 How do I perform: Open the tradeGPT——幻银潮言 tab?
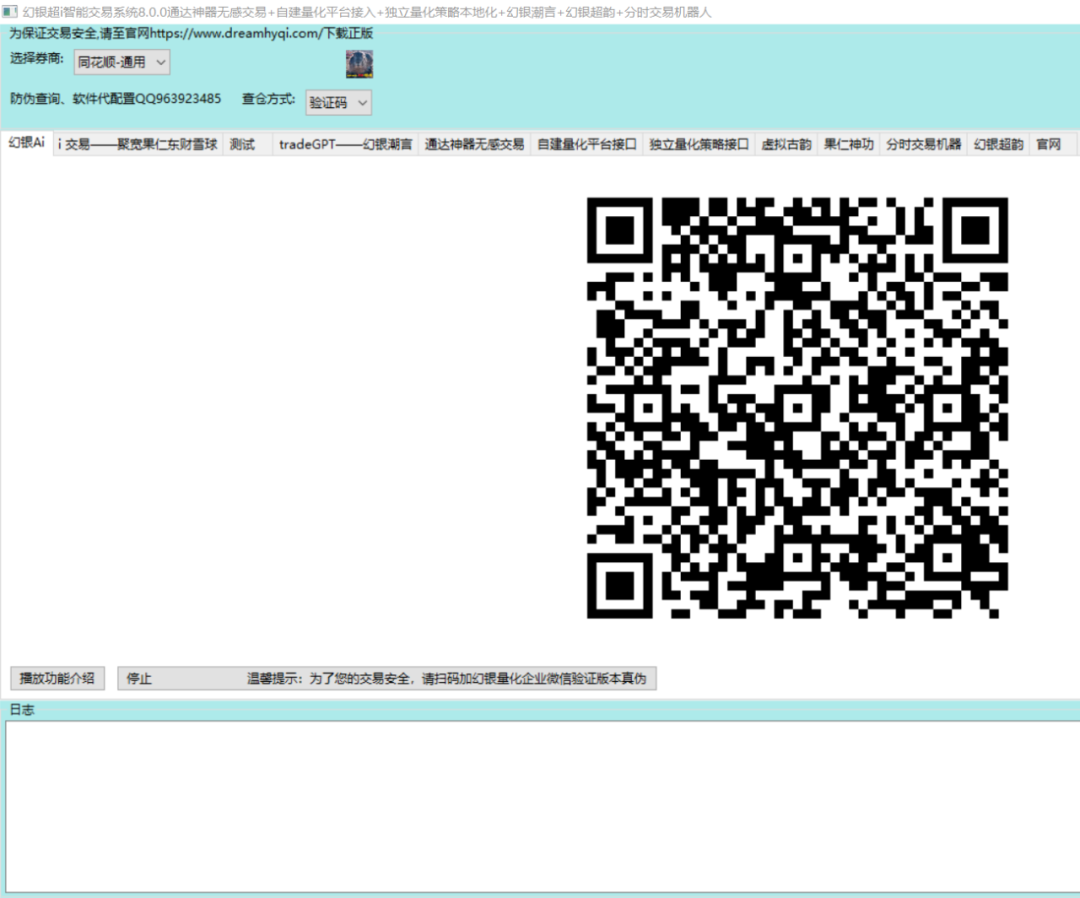pyautogui.click(x=345, y=144)
